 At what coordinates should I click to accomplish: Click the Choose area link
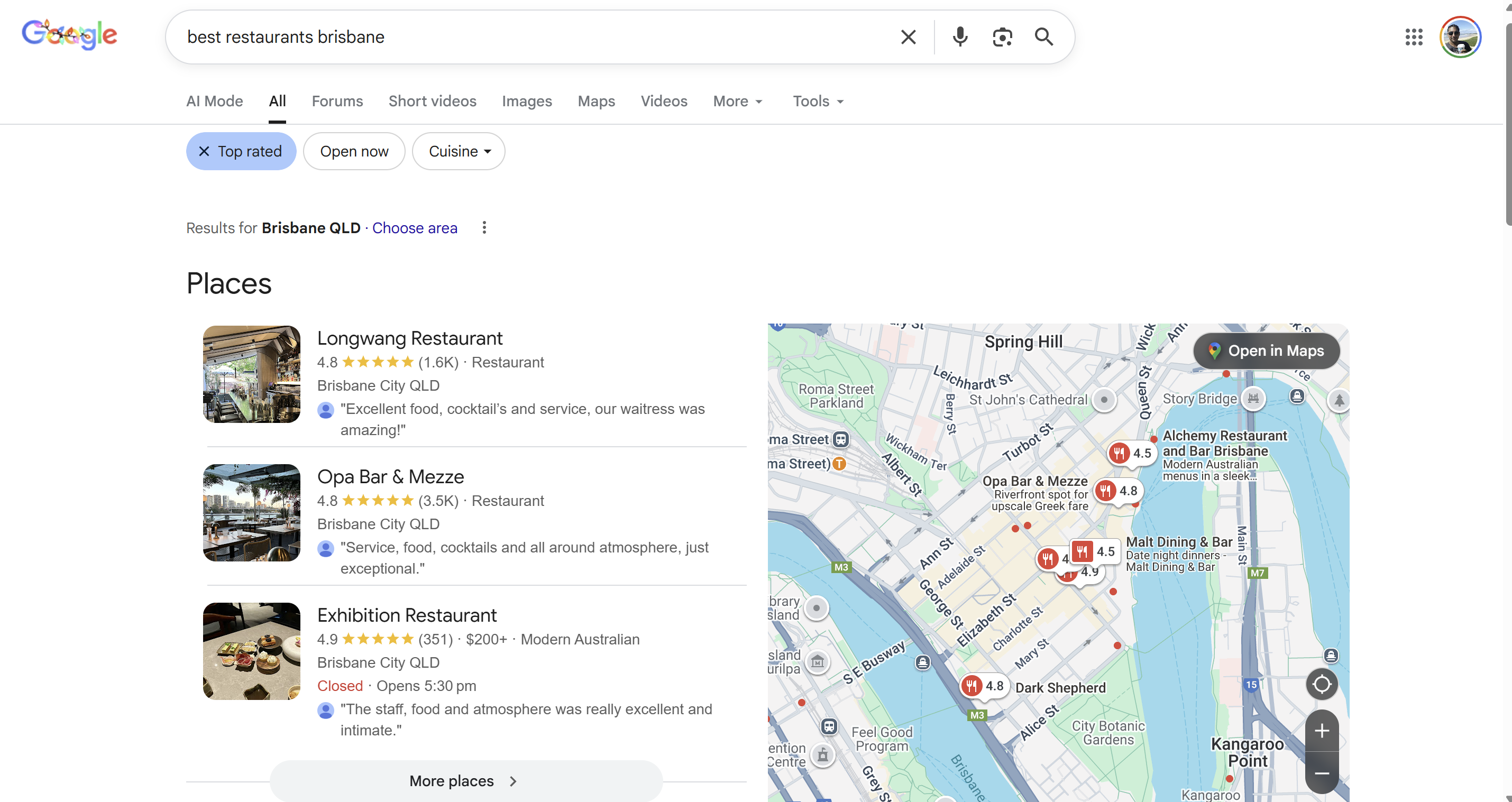tap(415, 228)
